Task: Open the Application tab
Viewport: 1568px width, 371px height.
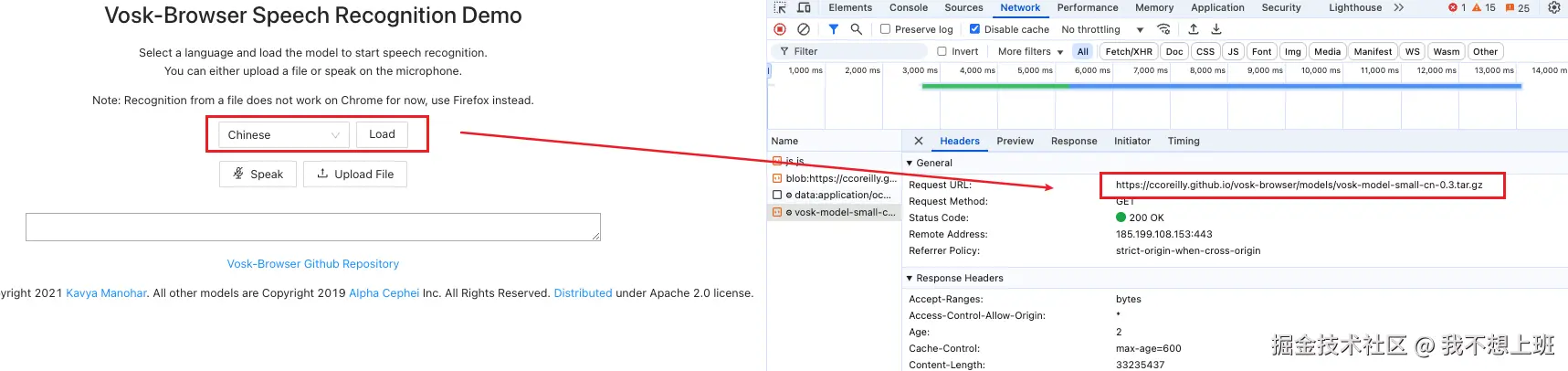Action: coord(1217,7)
